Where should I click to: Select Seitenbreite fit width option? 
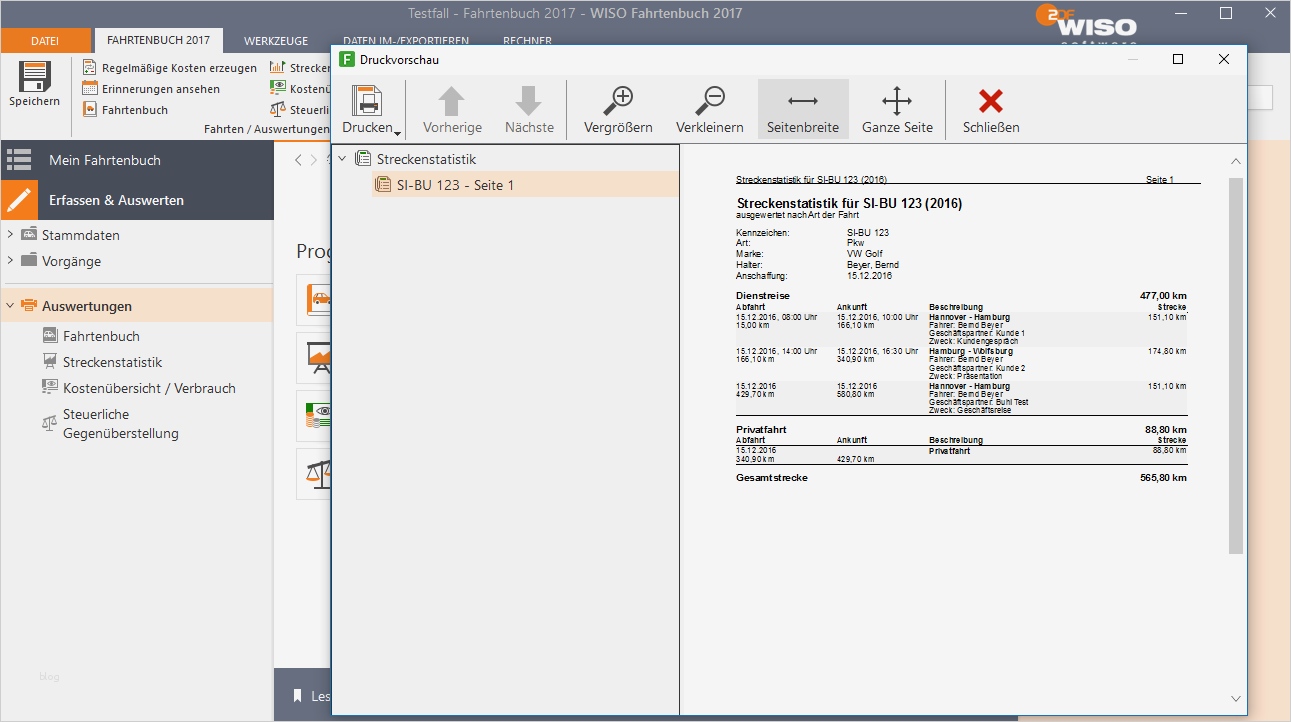(x=803, y=109)
